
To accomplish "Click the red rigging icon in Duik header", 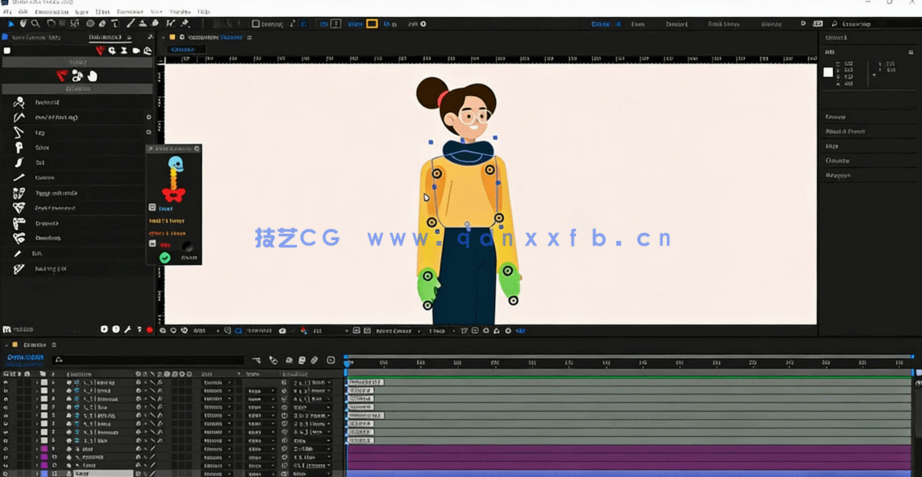I will (x=99, y=51).
